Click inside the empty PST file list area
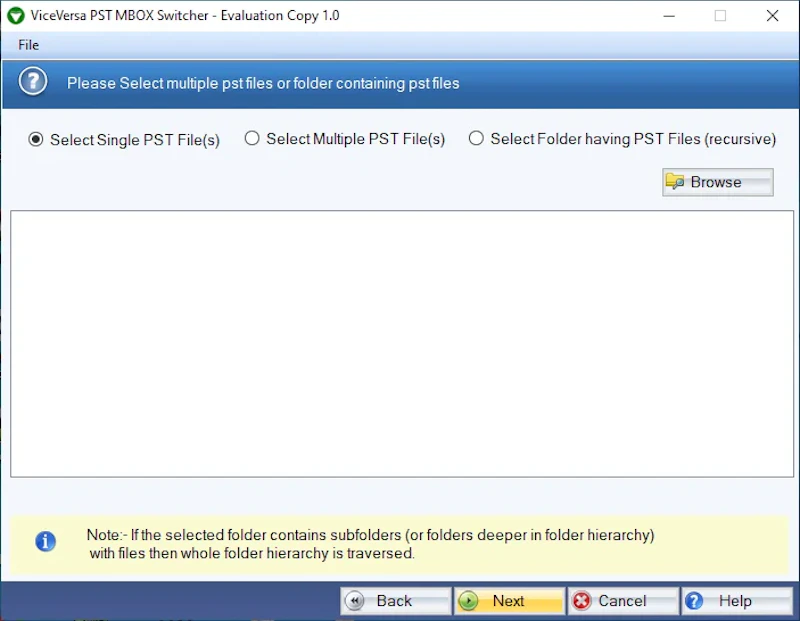 point(402,344)
